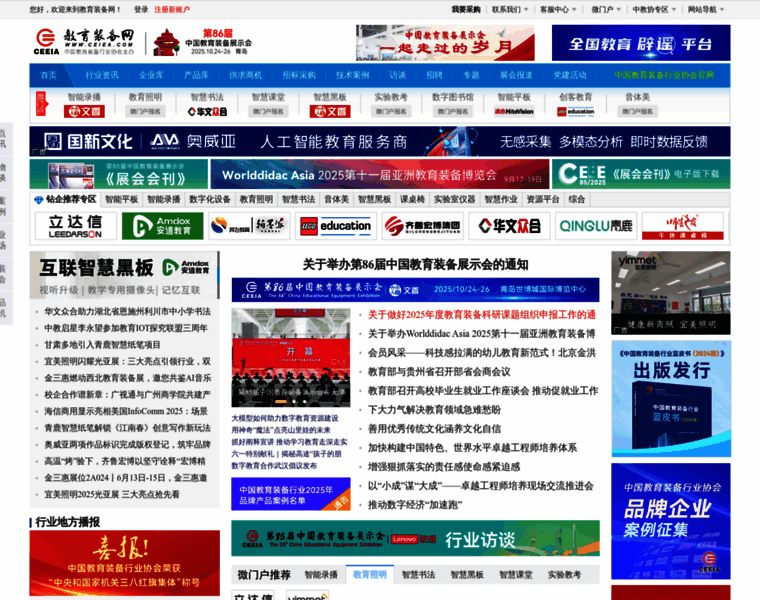Open 中国教育装备行业协会官网 link

(x=664, y=75)
